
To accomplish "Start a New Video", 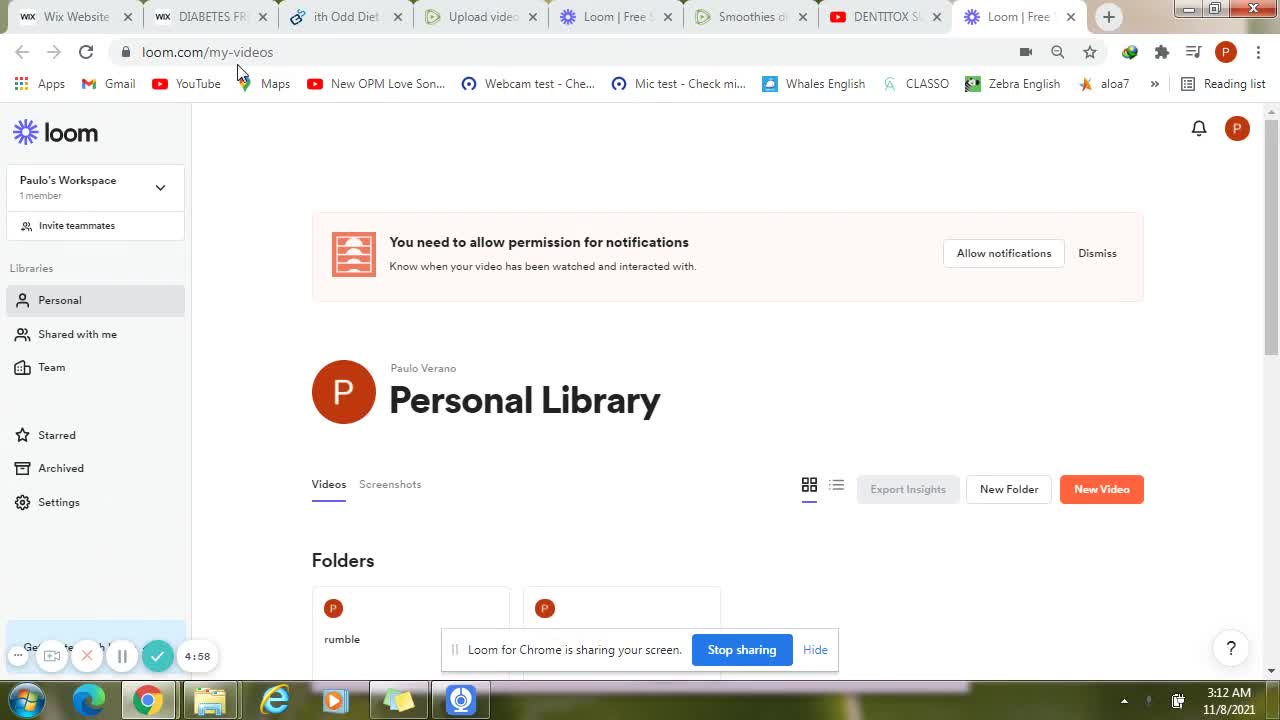I will 1101,489.
